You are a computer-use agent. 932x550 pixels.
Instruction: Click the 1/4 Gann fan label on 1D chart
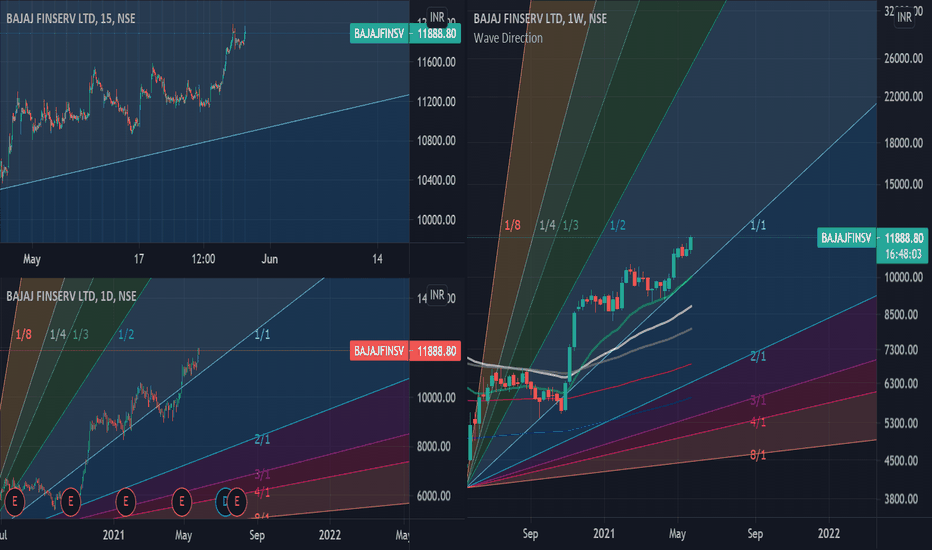tap(58, 335)
